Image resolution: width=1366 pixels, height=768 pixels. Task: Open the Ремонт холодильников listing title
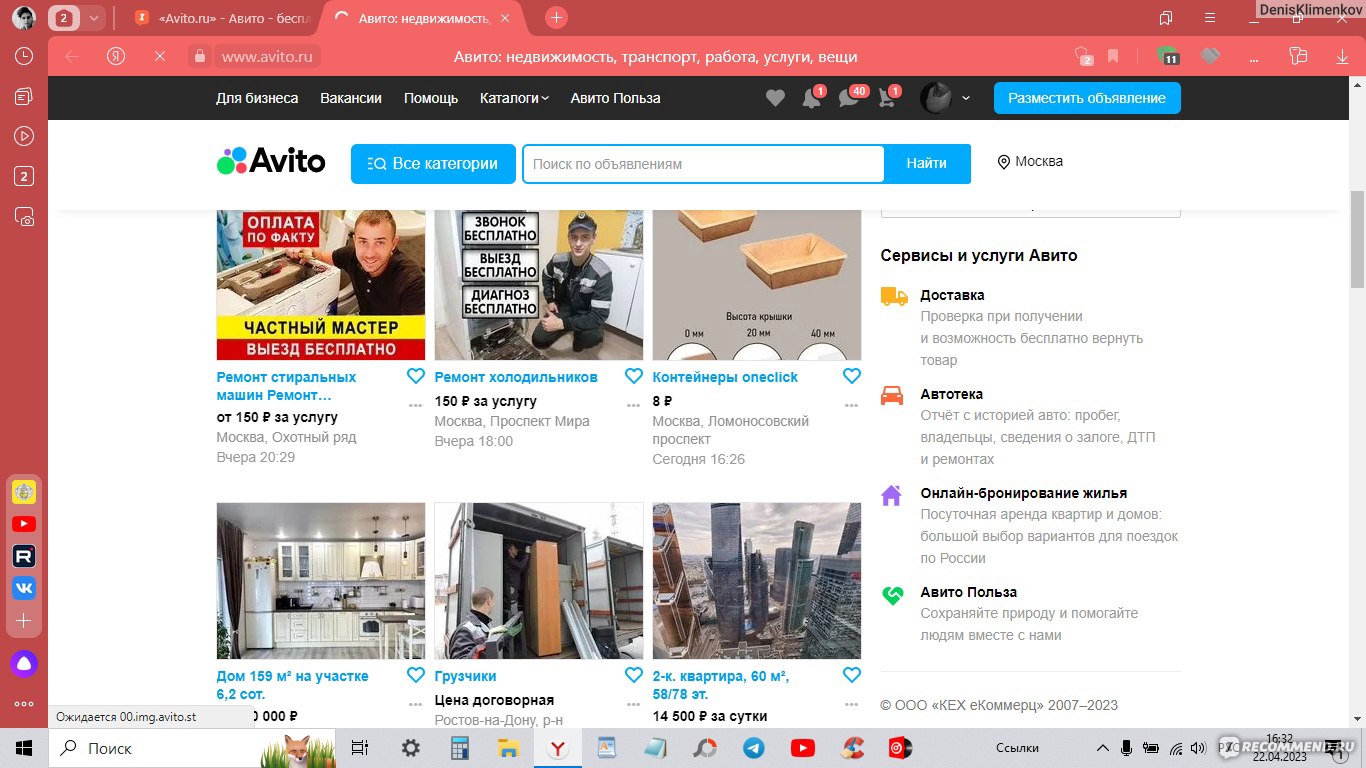[x=516, y=377]
